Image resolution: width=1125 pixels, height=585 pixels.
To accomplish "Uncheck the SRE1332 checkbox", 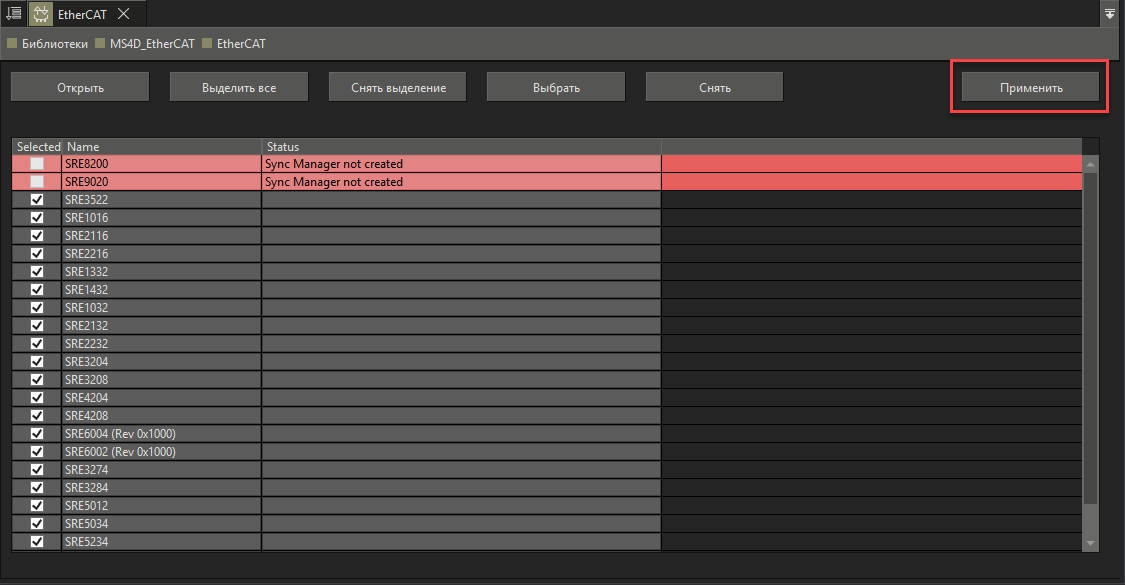I will coord(37,271).
